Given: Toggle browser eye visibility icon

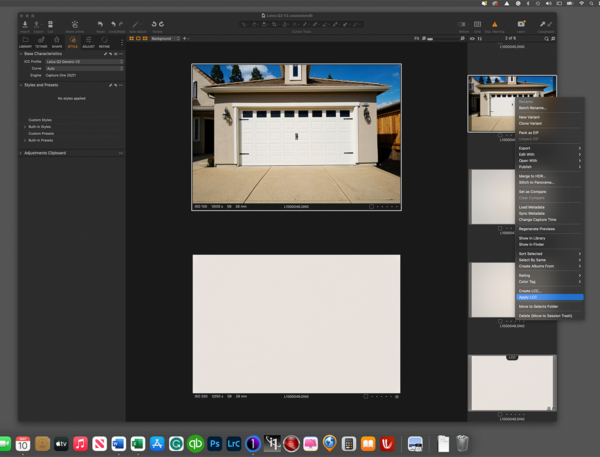Looking at the screenshot, I should tap(472, 39).
